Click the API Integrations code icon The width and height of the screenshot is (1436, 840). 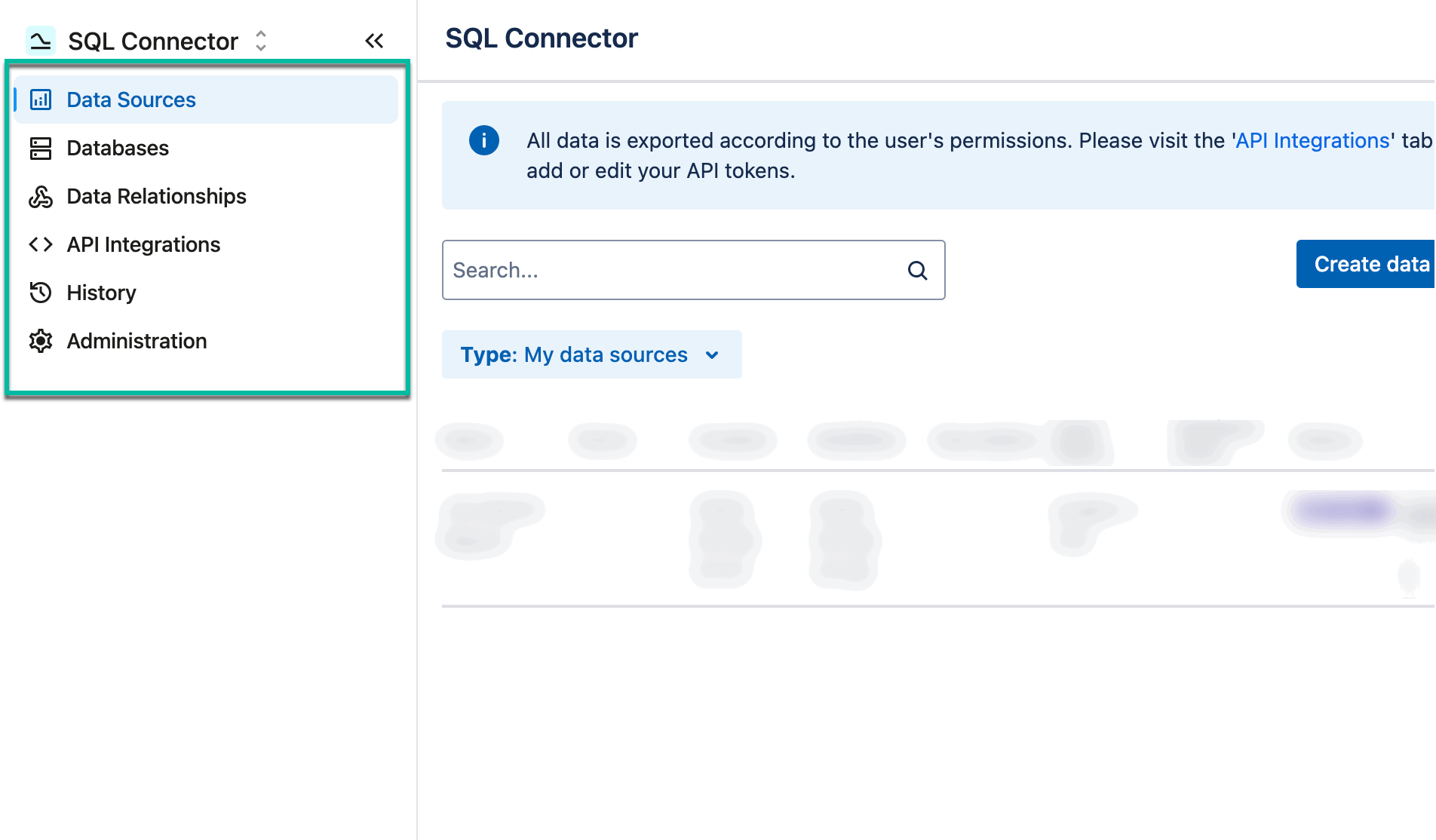point(41,244)
